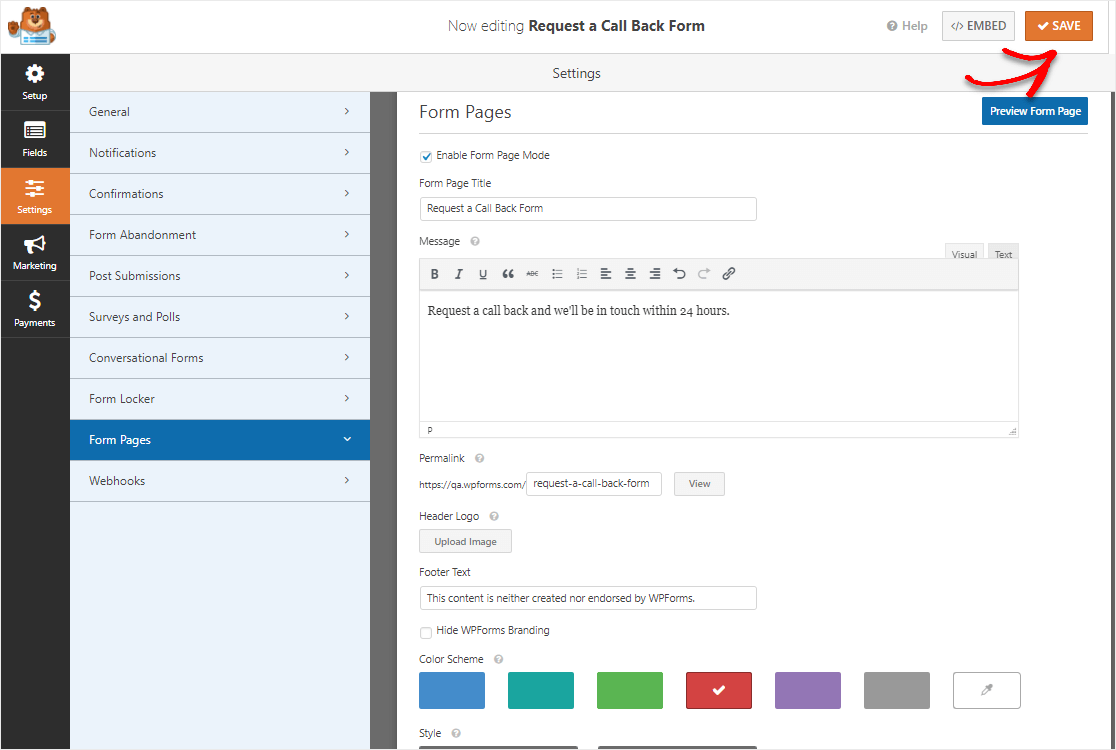Click the Permalink help question icon
Viewport: 1116px width, 750px height.
[x=480, y=458]
